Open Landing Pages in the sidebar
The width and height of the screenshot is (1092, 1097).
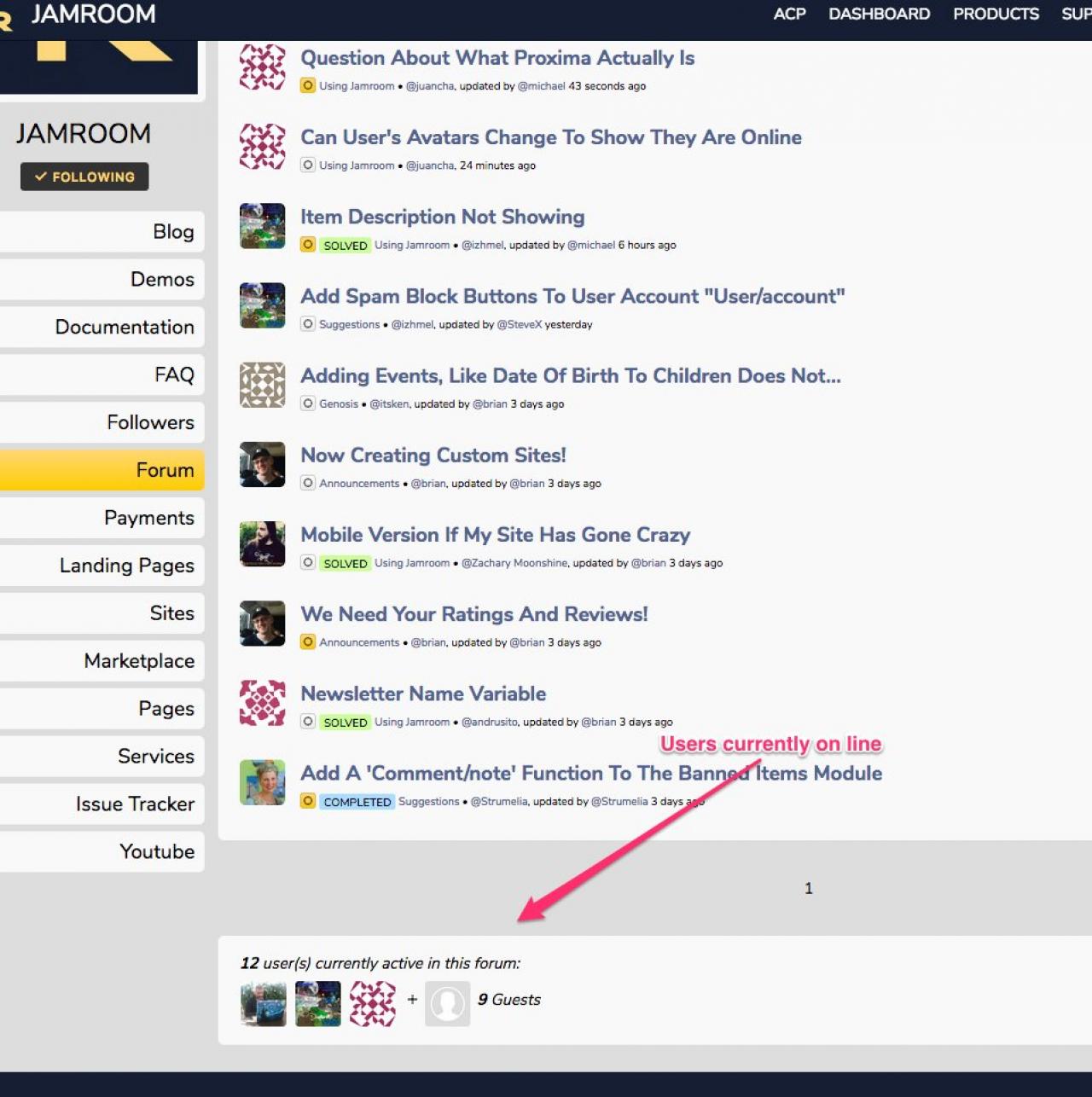[x=102, y=566]
